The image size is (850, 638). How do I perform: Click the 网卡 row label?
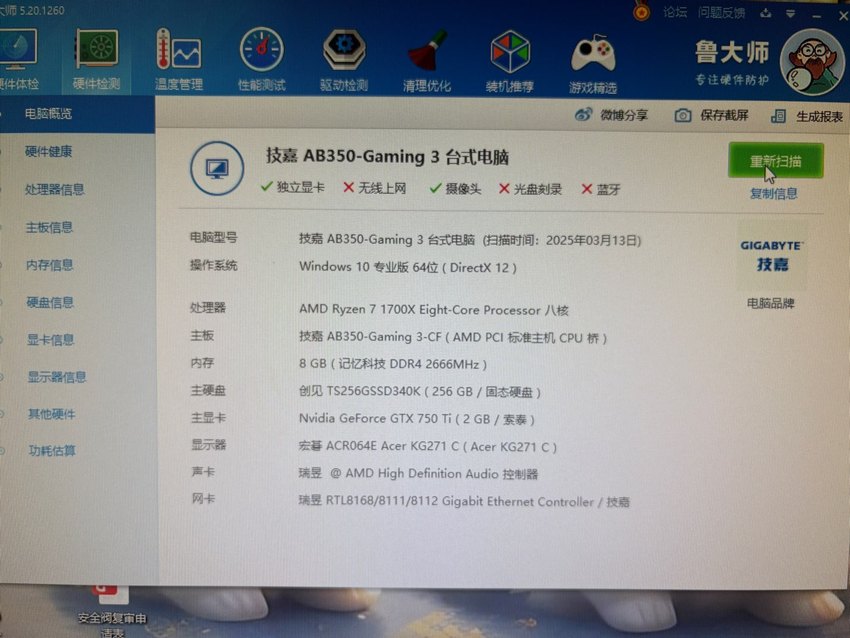pyautogui.click(x=203, y=499)
